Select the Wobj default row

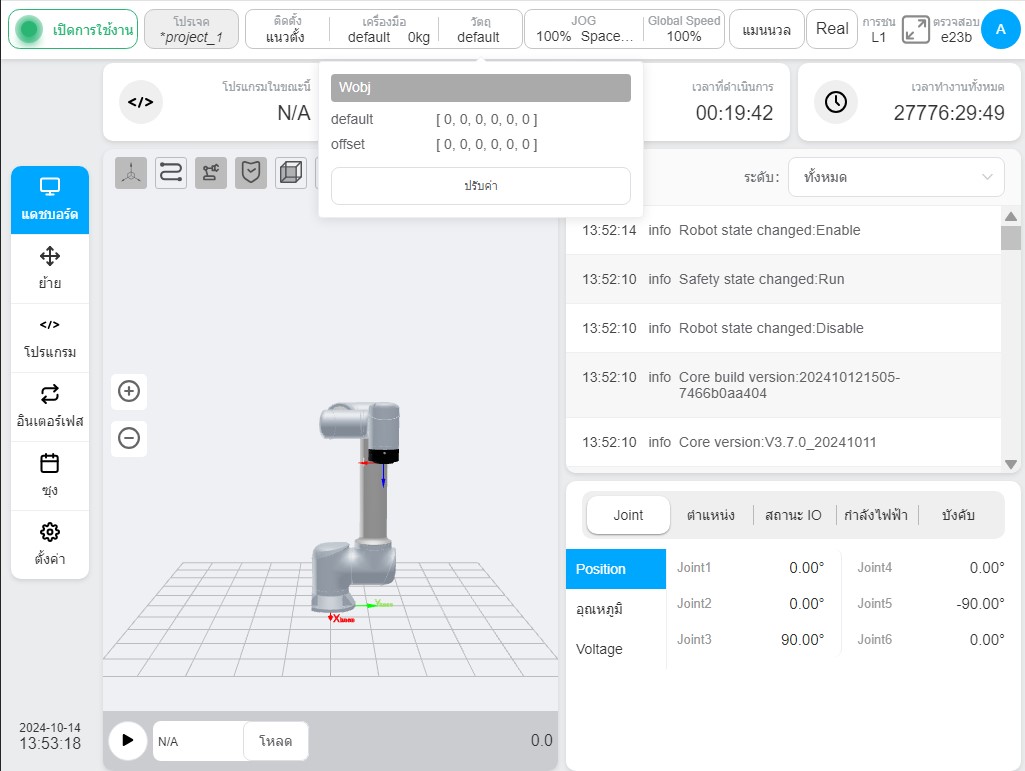pyautogui.click(x=480, y=119)
